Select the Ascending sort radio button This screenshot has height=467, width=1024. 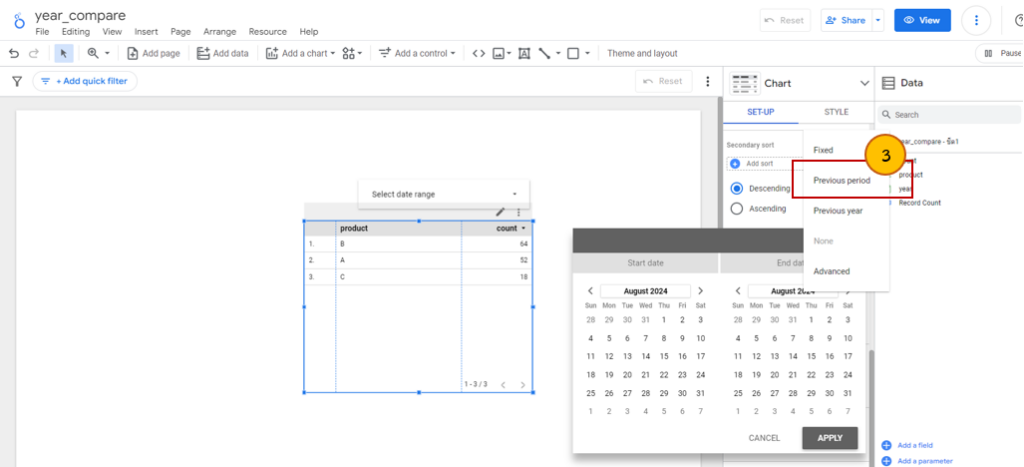coord(737,209)
